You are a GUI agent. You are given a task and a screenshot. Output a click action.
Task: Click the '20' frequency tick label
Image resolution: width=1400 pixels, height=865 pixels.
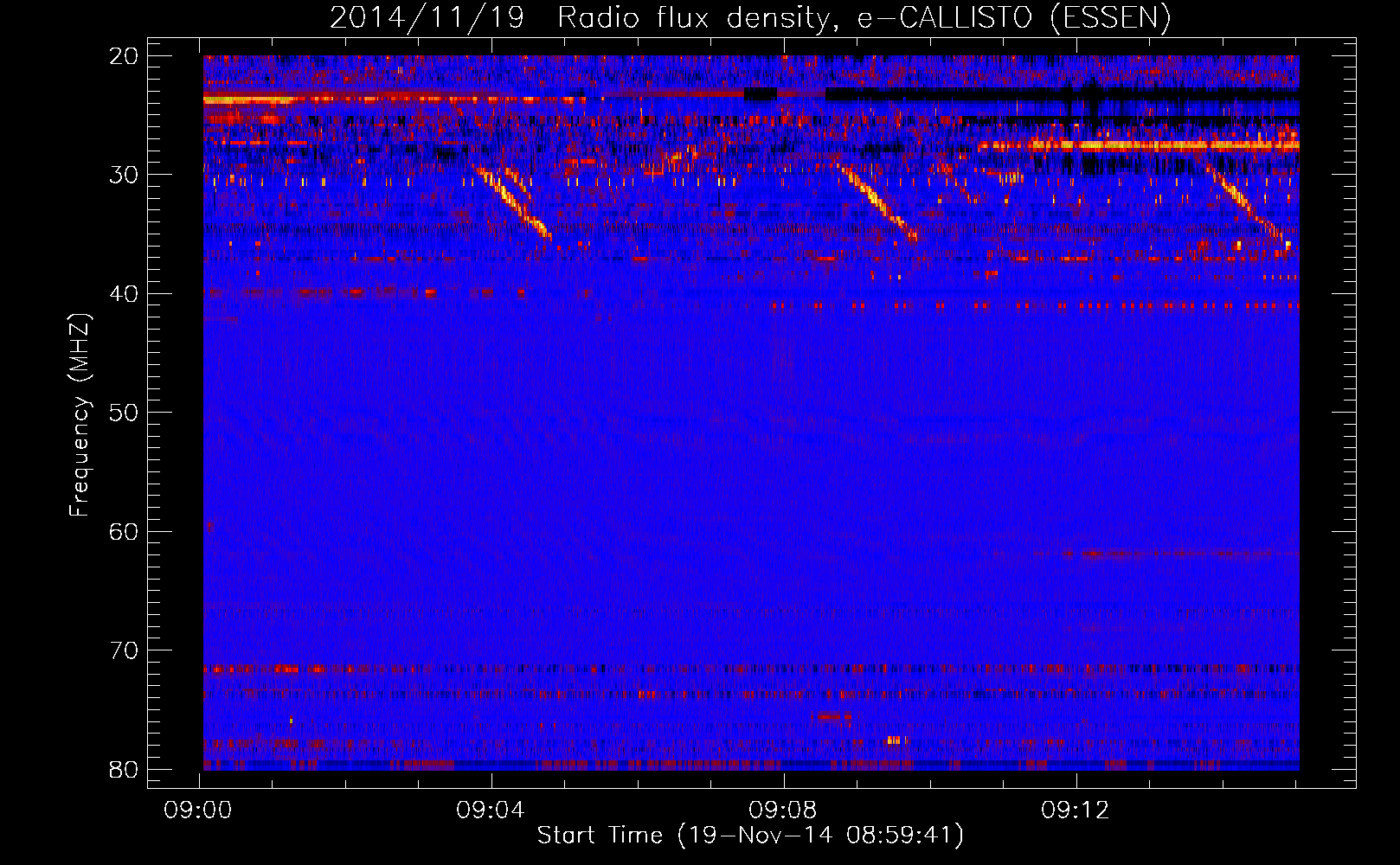(124, 56)
